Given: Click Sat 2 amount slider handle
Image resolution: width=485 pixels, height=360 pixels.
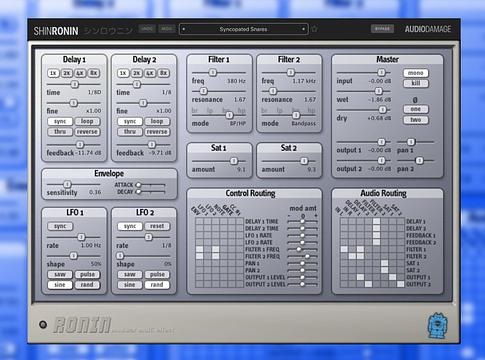Looking at the screenshot, I should click(304, 161).
